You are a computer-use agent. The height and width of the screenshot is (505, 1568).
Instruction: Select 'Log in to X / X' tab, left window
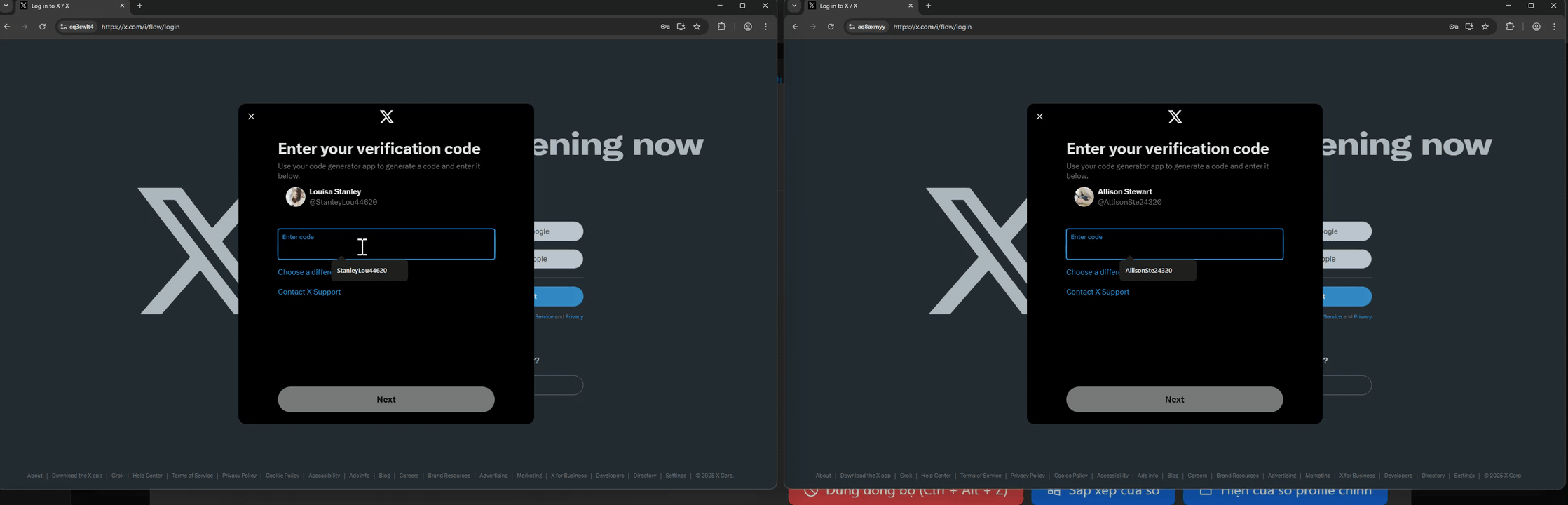[73, 6]
